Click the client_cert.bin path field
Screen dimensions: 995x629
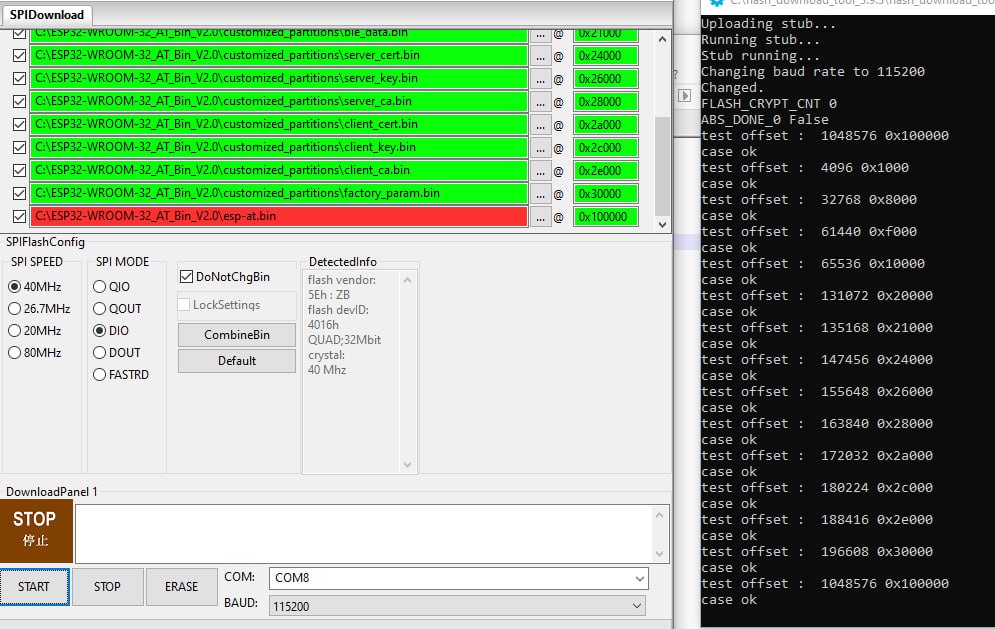click(279, 124)
